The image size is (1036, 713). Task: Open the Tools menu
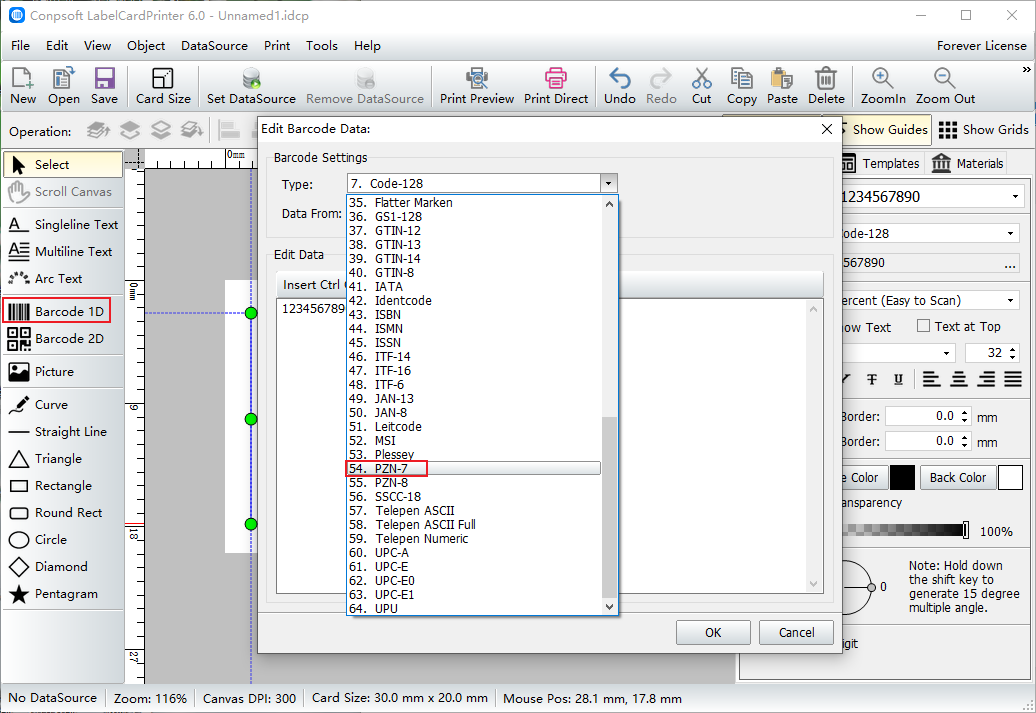point(322,46)
